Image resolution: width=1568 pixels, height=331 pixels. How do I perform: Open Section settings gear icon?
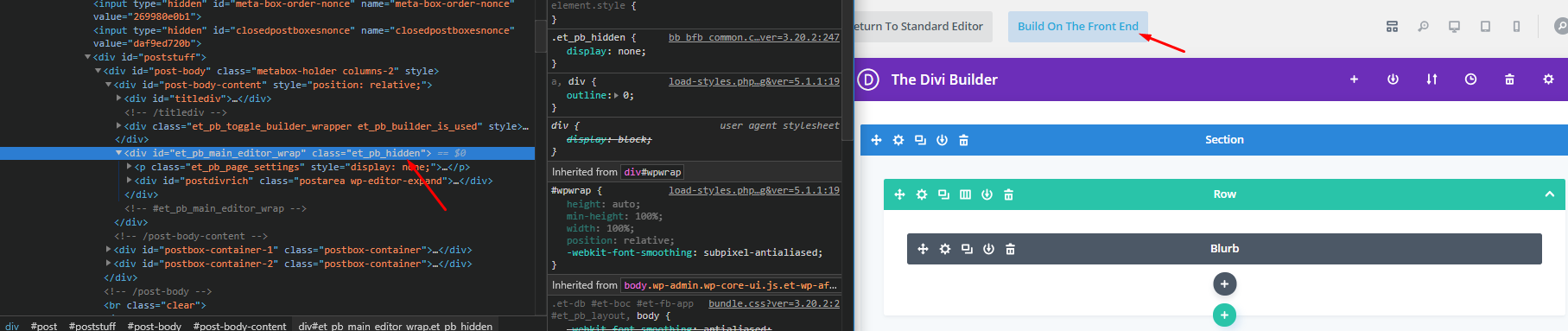point(898,140)
